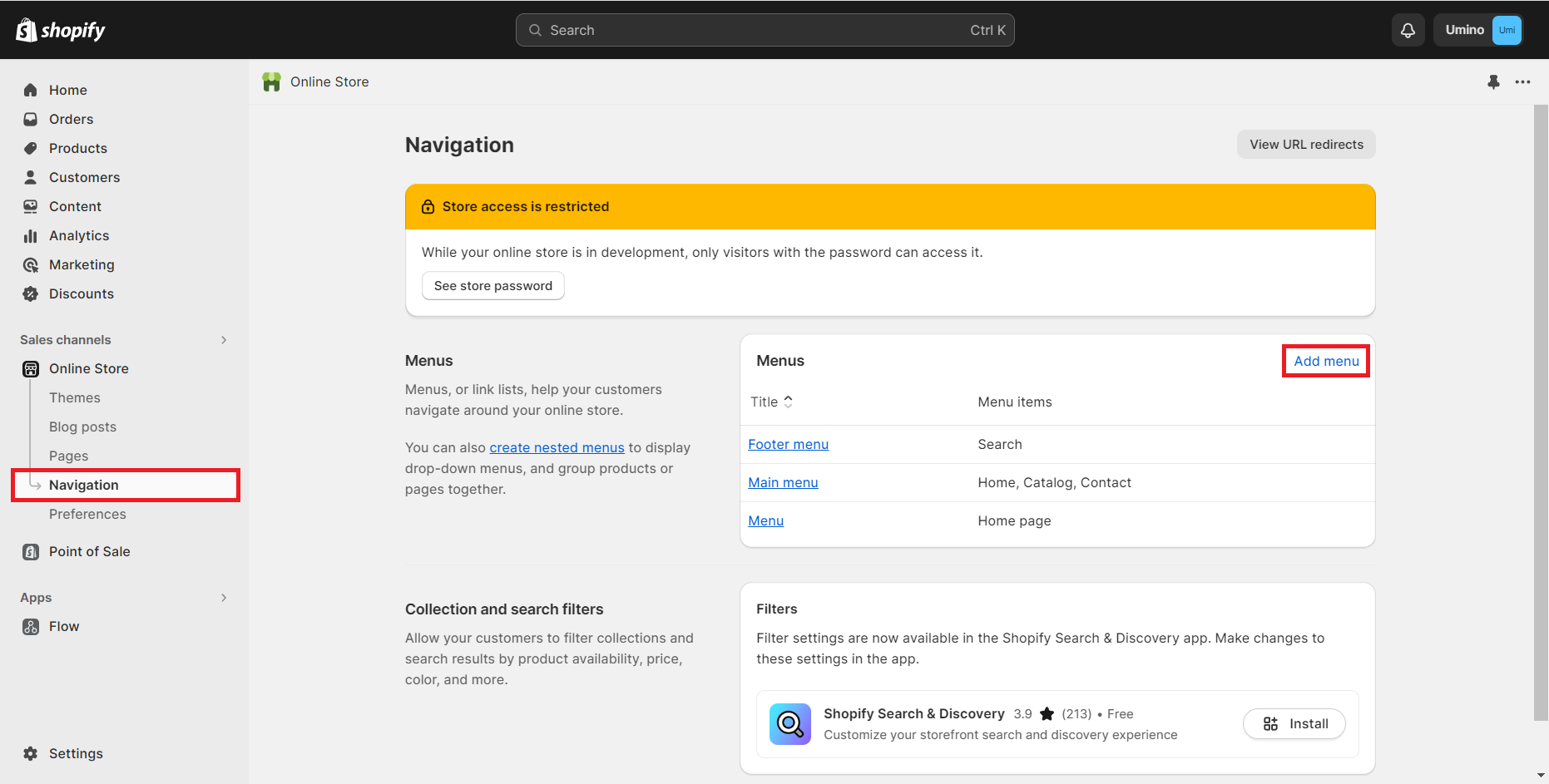
Task: Open the Main menu link
Action: [x=783, y=482]
